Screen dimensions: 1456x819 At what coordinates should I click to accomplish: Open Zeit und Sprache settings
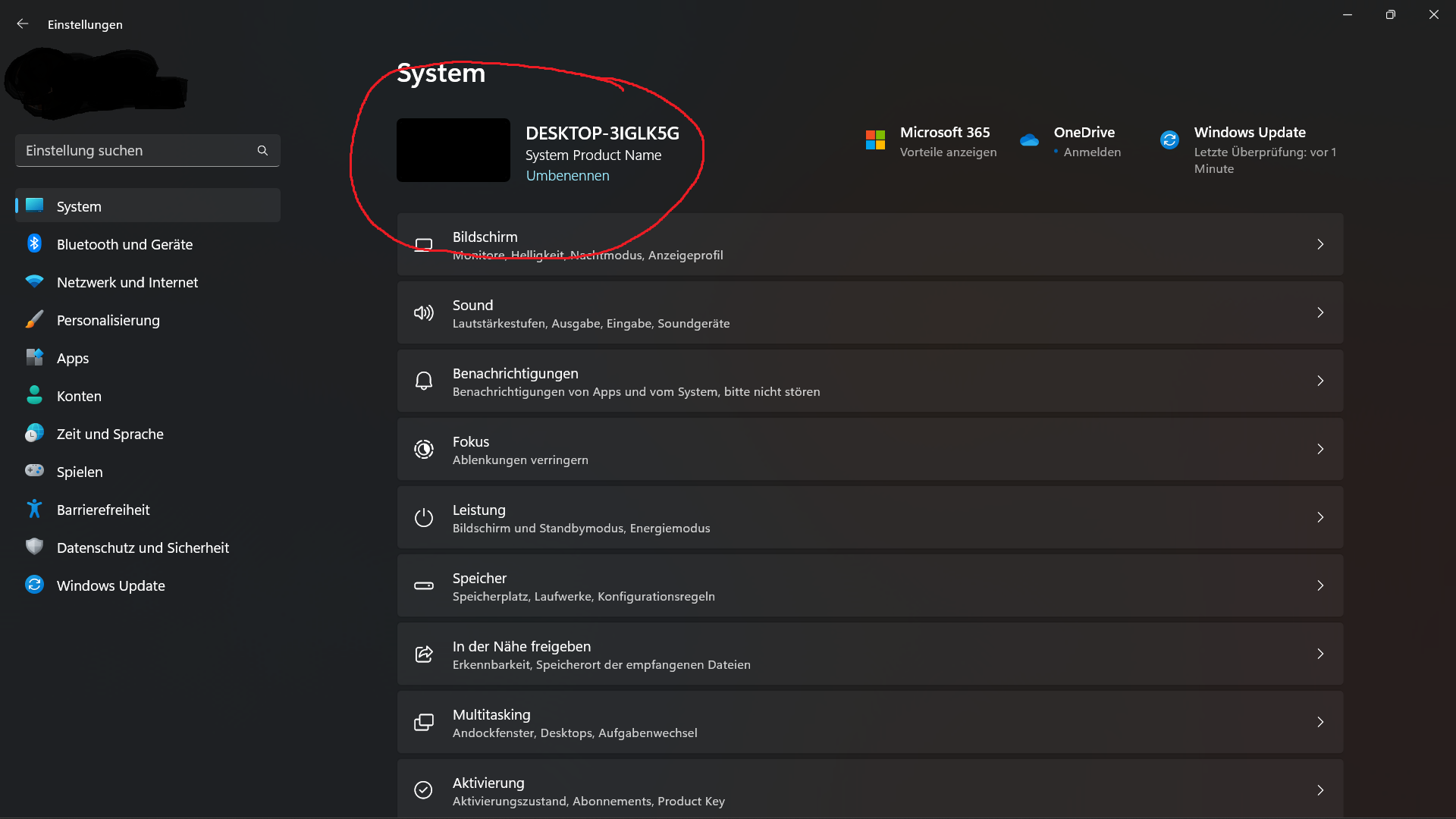click(110, 434)
